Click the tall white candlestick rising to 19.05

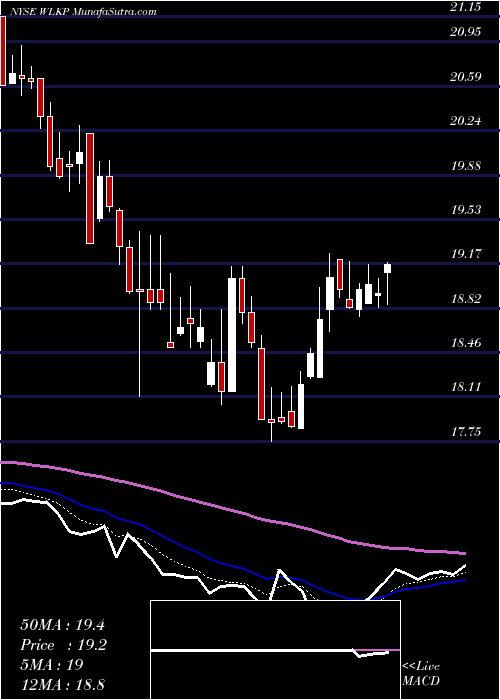pyautogui.click(x=232, y=335)
